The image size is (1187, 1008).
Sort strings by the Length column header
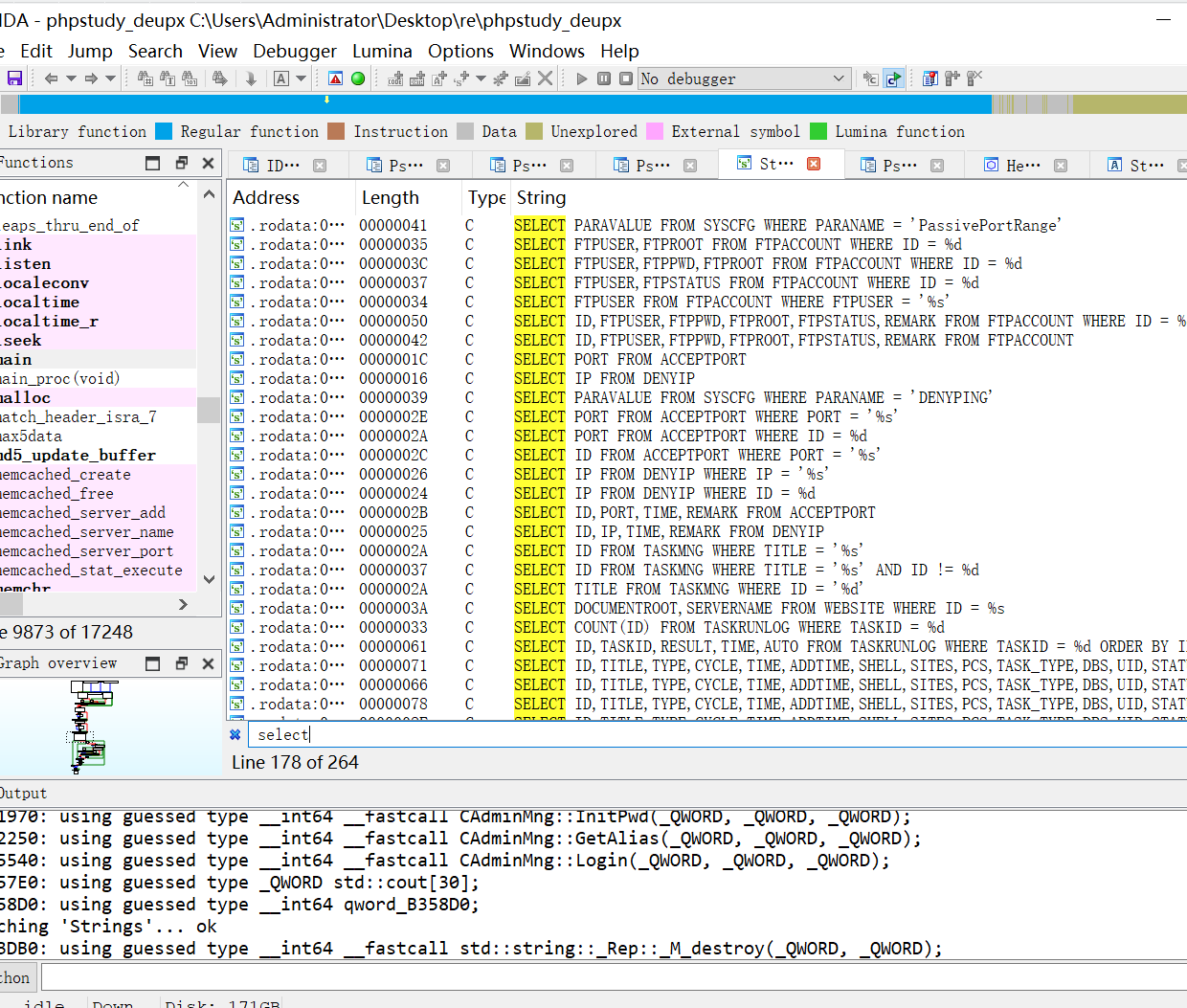pos(391,197)
